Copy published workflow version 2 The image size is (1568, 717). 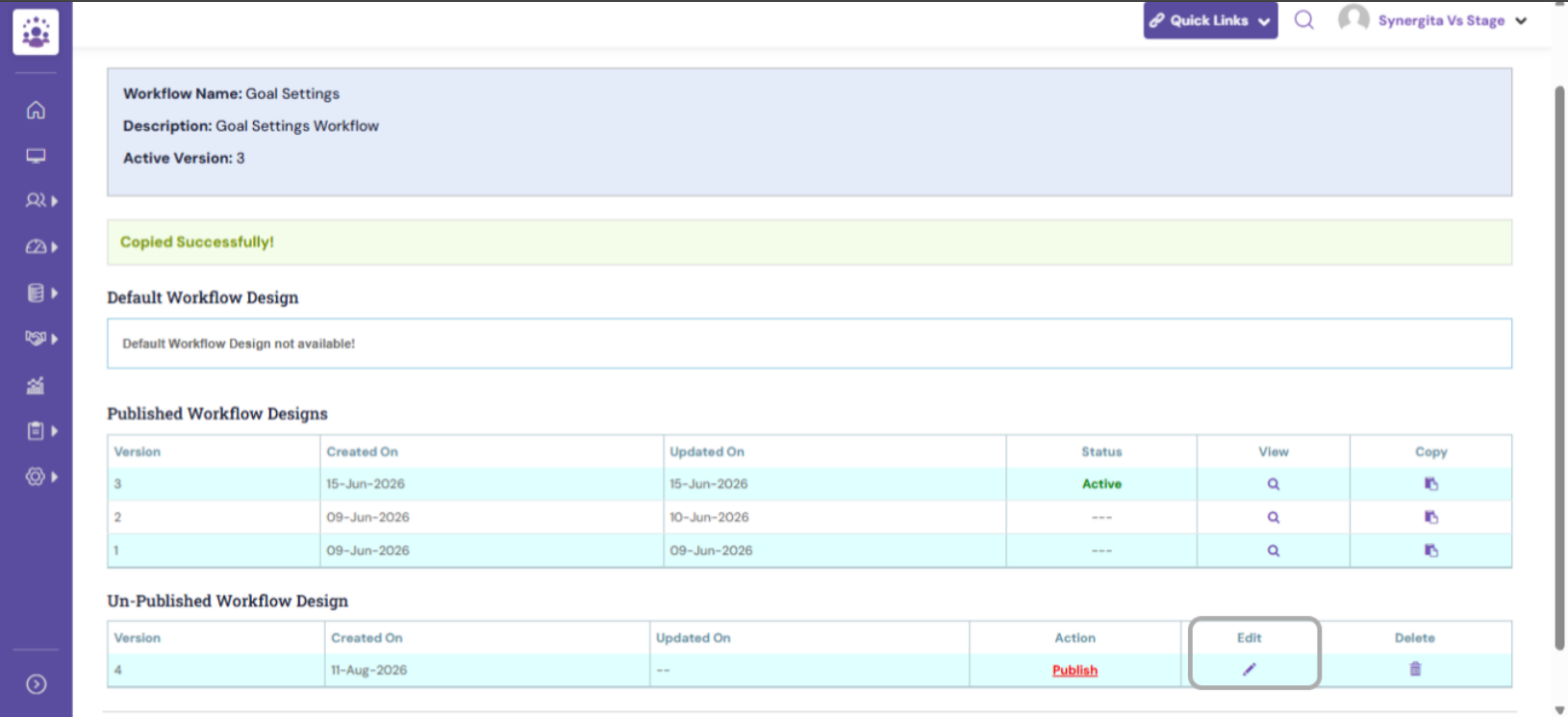click(x=1431, y=518)
